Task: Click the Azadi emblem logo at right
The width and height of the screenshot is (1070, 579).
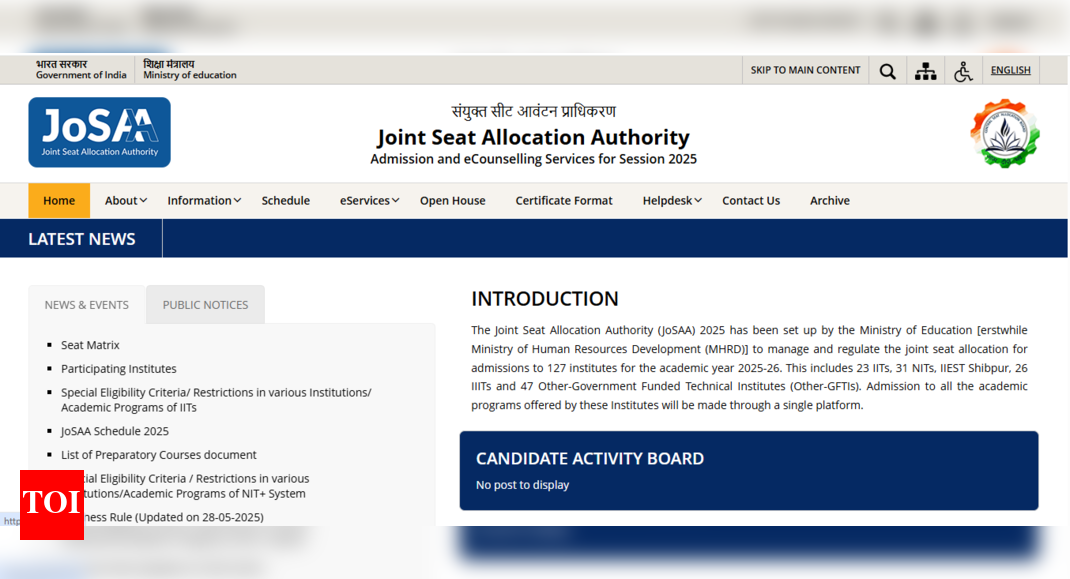Action: [x=1004, y=133]
